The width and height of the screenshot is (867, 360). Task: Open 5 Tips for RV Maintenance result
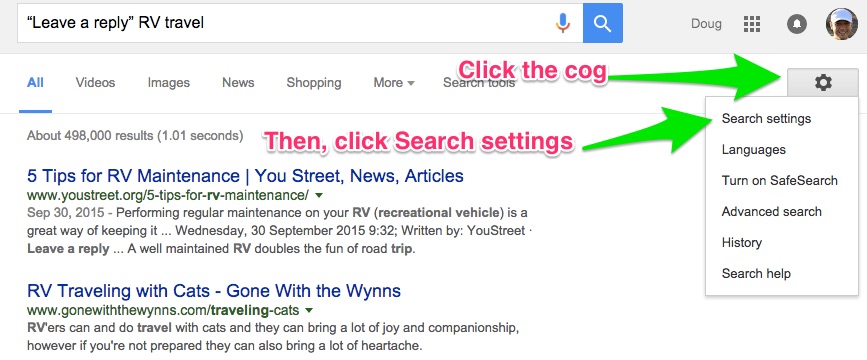coord(245,176)
